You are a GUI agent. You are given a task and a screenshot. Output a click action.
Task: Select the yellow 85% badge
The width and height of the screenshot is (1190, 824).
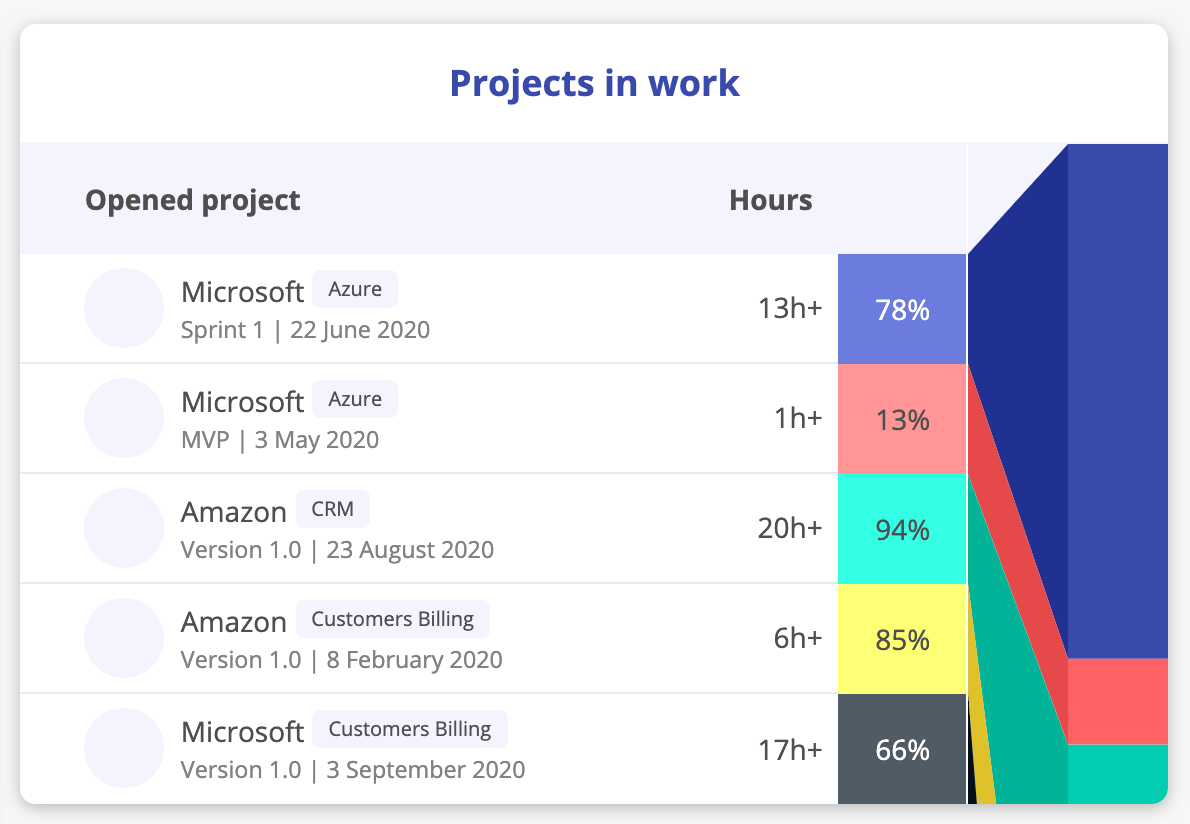click(901, 638)
